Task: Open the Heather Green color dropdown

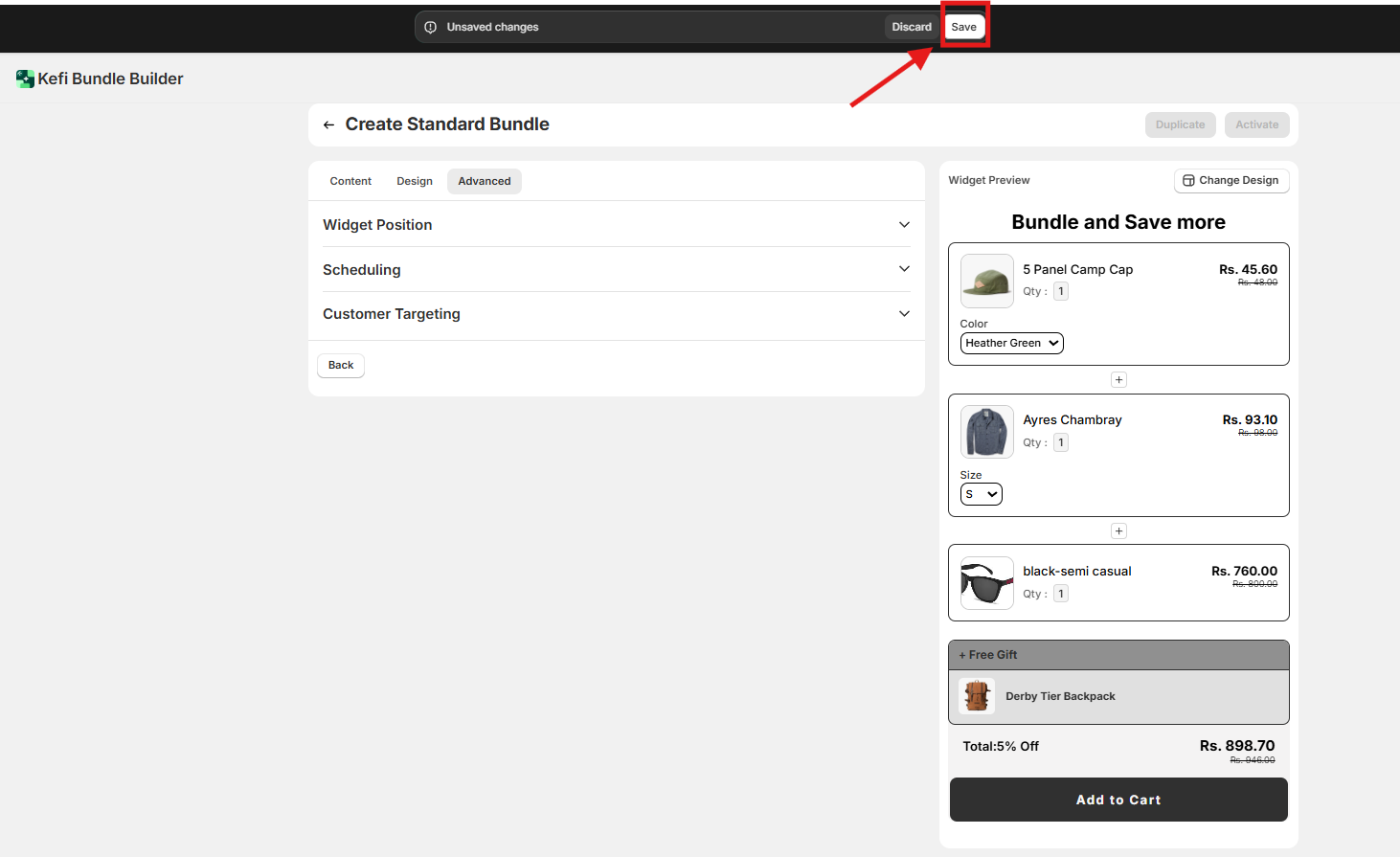Action: [1011, 343]
